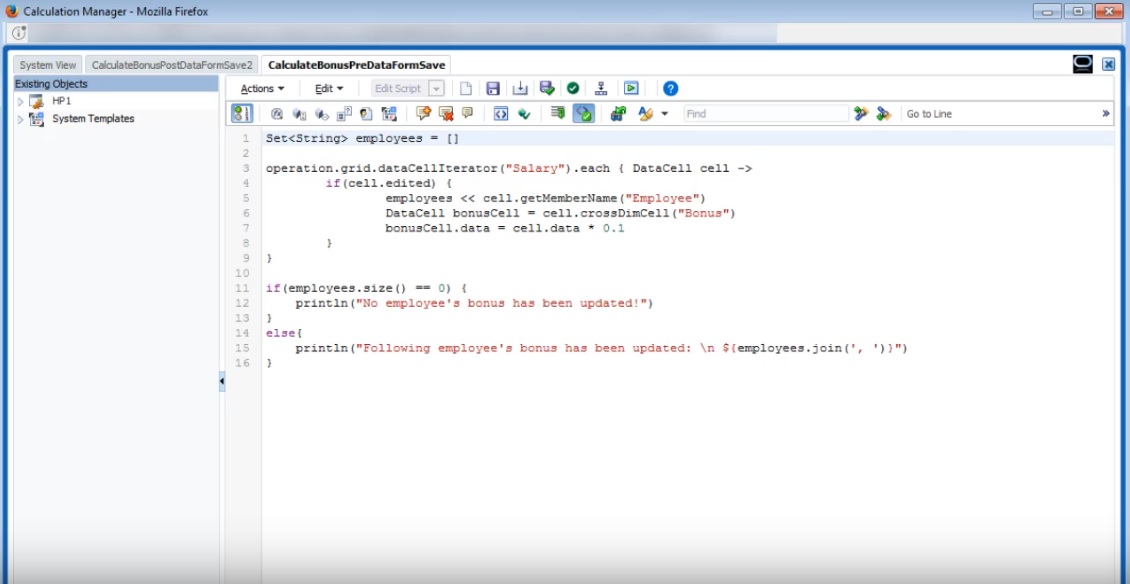Toggle the highlighted script validation option
This screenshot has width=1130, height=584.
pyautogui.click(x=584, y=113)
